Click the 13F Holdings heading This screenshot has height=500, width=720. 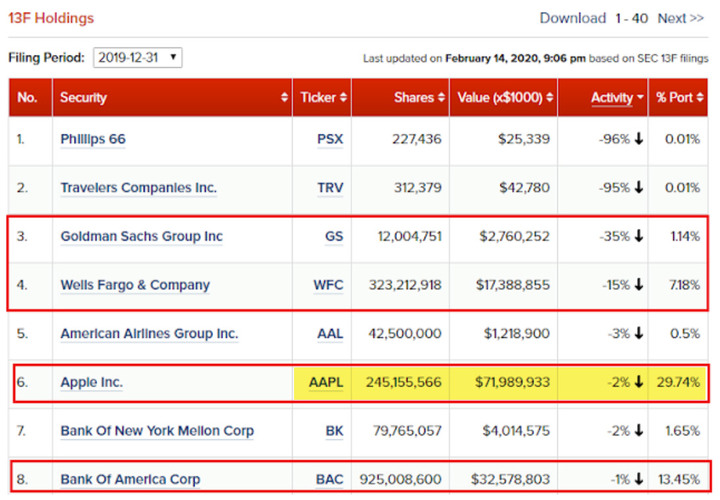[x=51, y=18]
